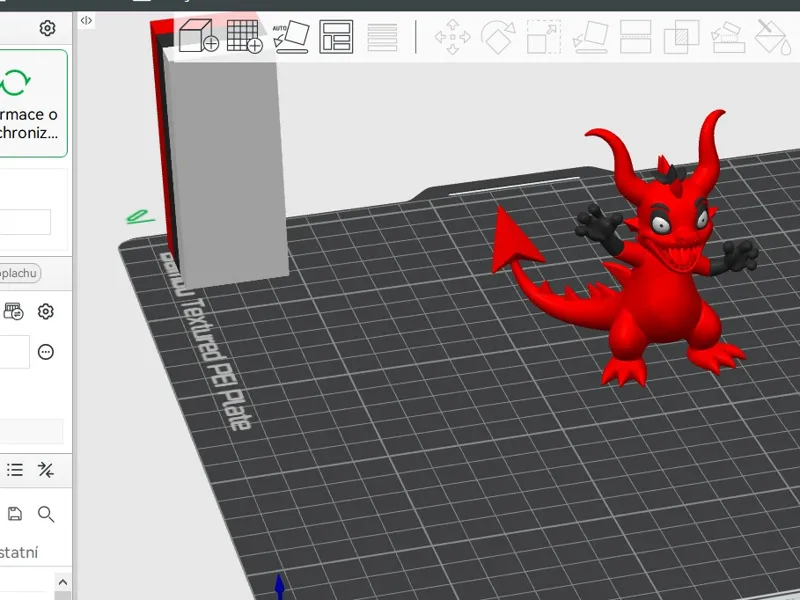Select the Support painting tool icon
This screenshot has height=600, width=800.
(728, 37)
